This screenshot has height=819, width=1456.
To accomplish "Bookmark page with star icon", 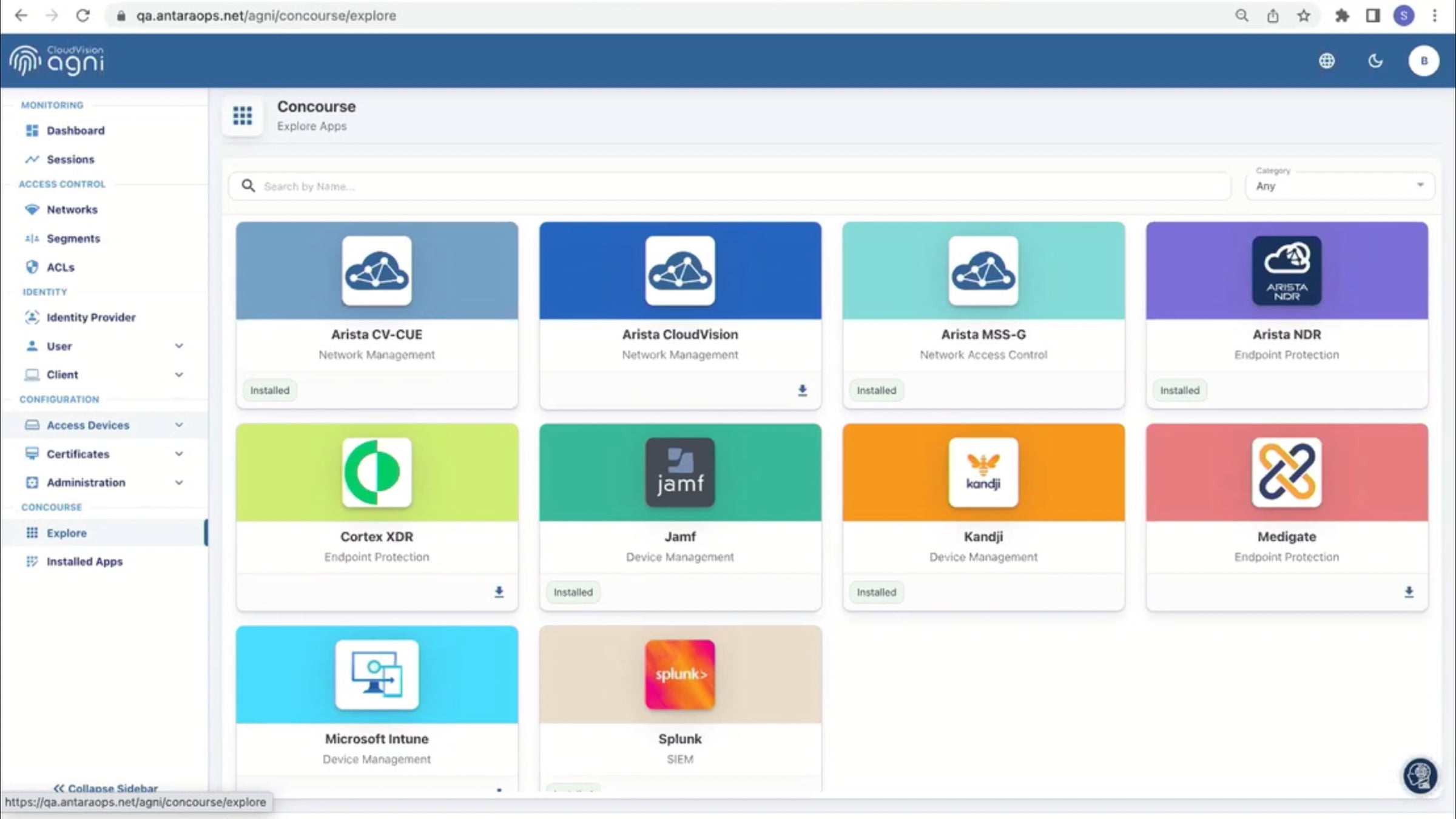I will (x=1303, y=16).
